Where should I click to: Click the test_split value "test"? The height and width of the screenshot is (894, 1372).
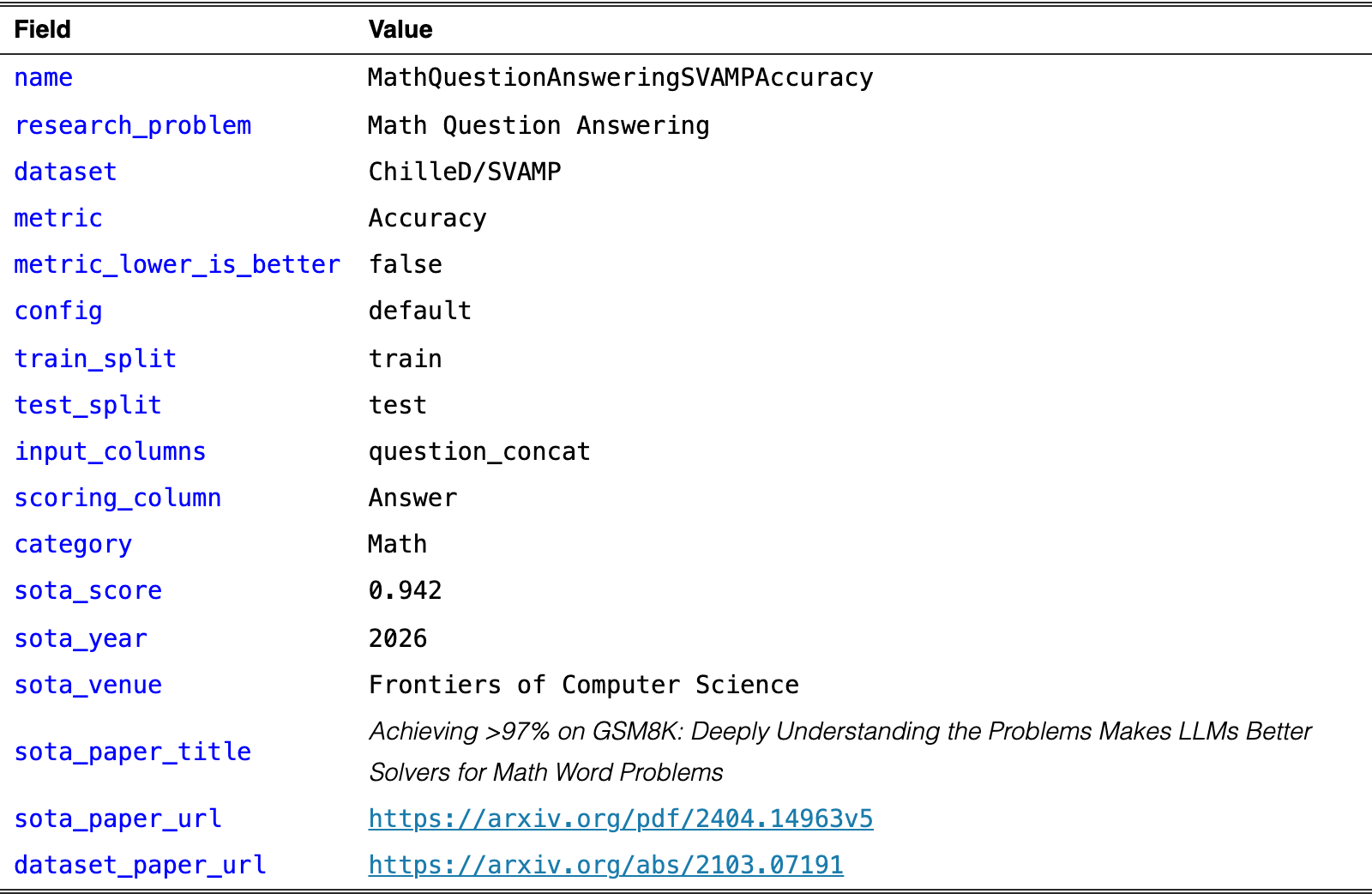point(398,405)
